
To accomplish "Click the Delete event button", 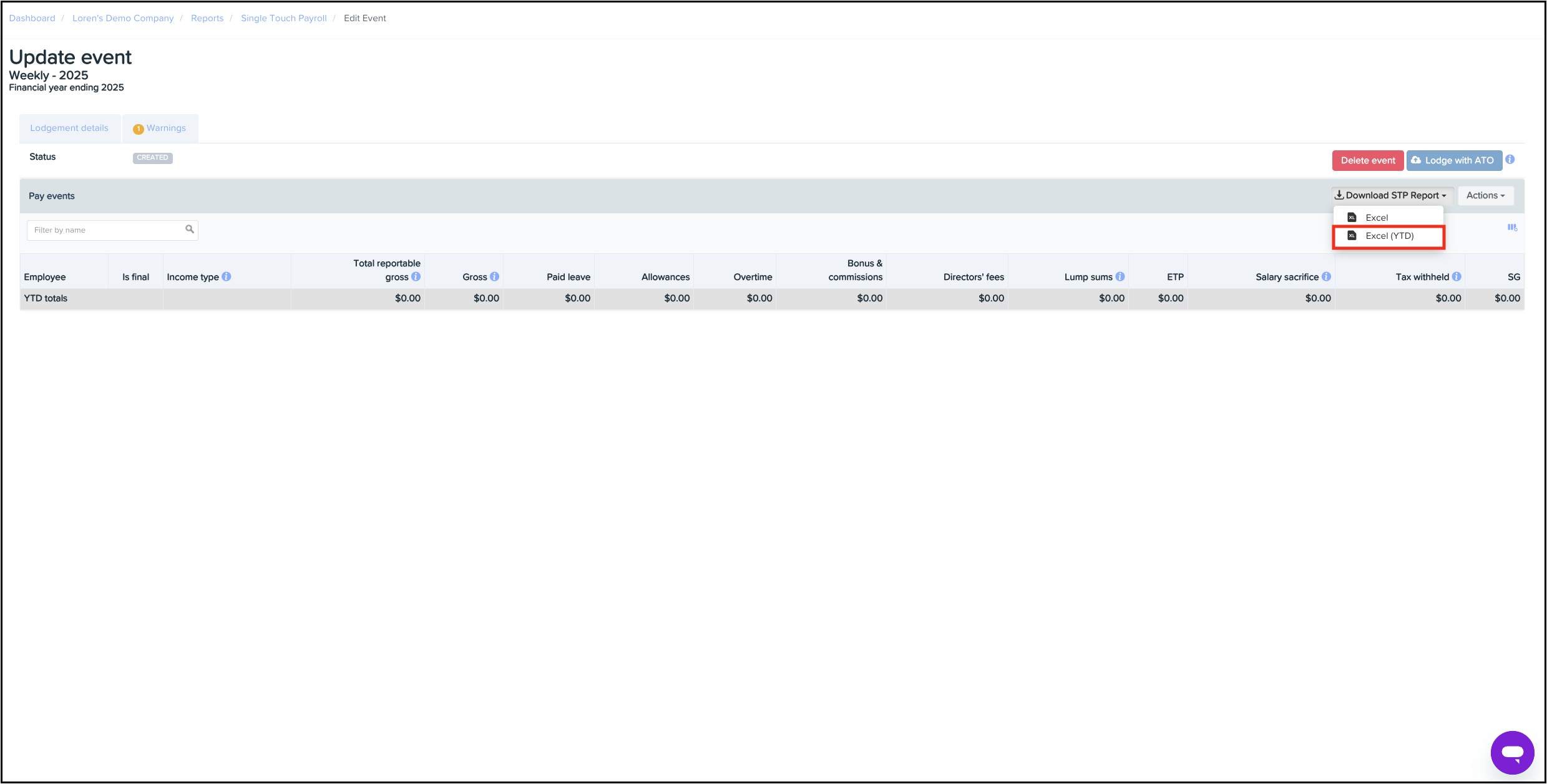I will 1367,160.
